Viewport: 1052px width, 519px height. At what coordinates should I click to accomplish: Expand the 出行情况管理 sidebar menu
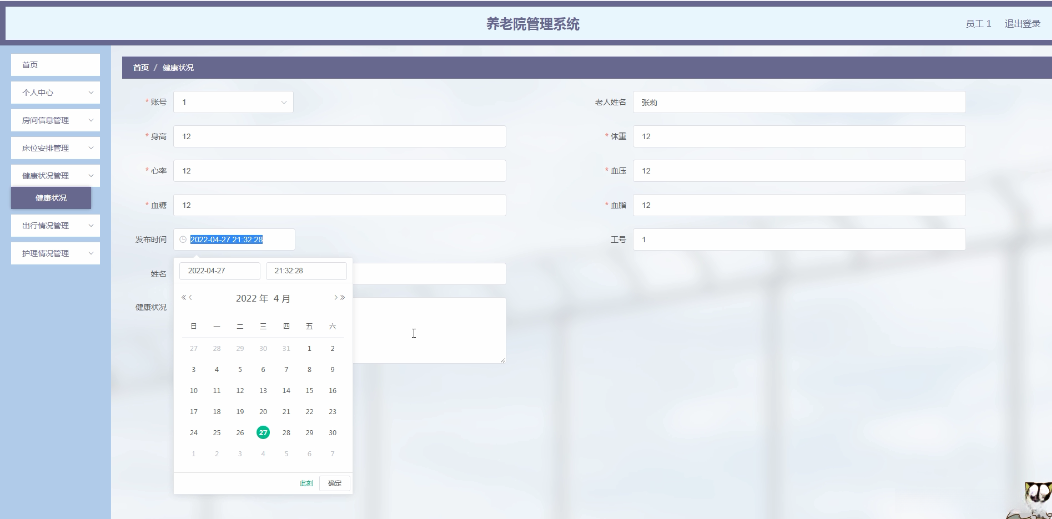click(x=55, y=225)
